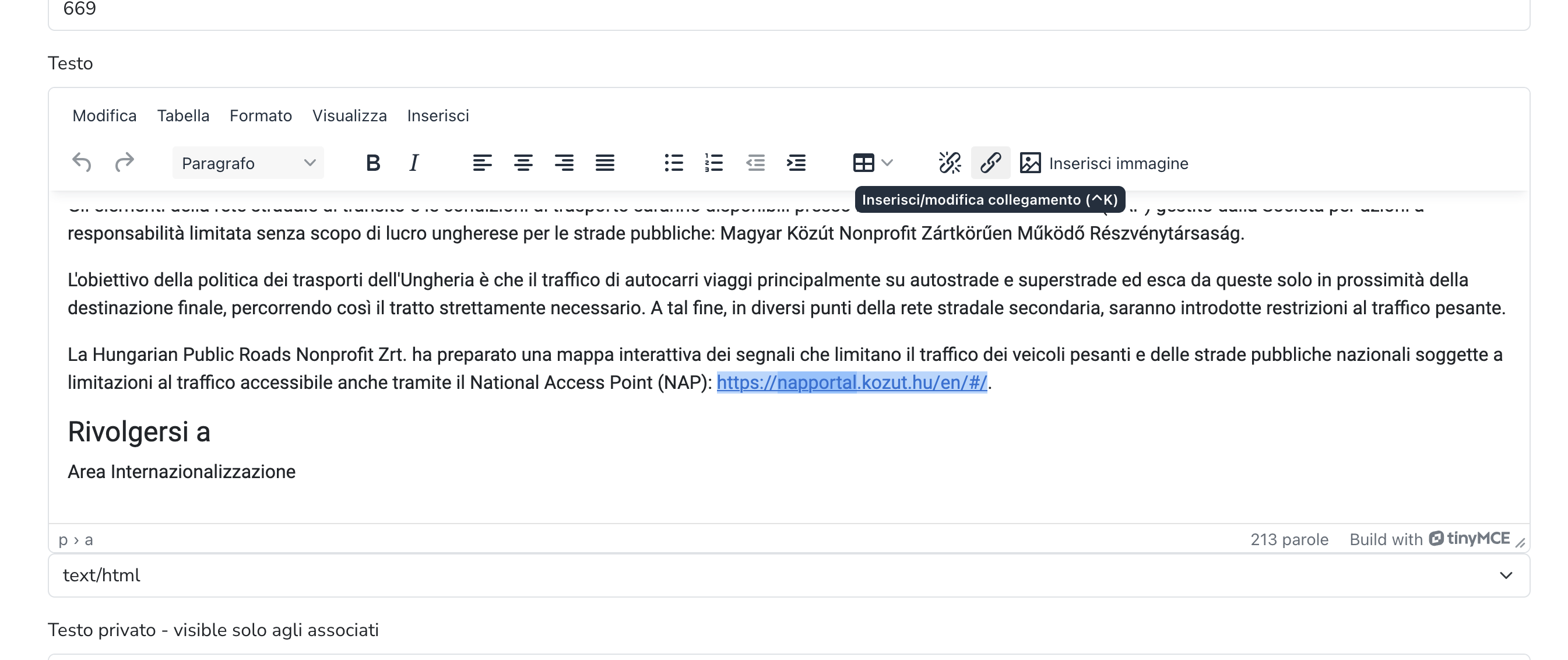1568x660 pixels.
Task: Center align the paragraph
Action: click(x=523, y=163)
